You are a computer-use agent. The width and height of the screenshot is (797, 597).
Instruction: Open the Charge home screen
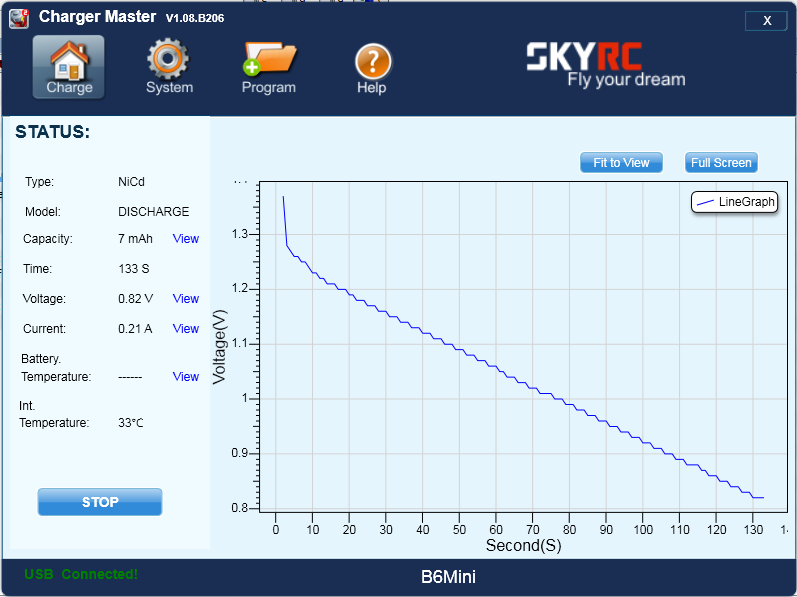tap(69, 67)
